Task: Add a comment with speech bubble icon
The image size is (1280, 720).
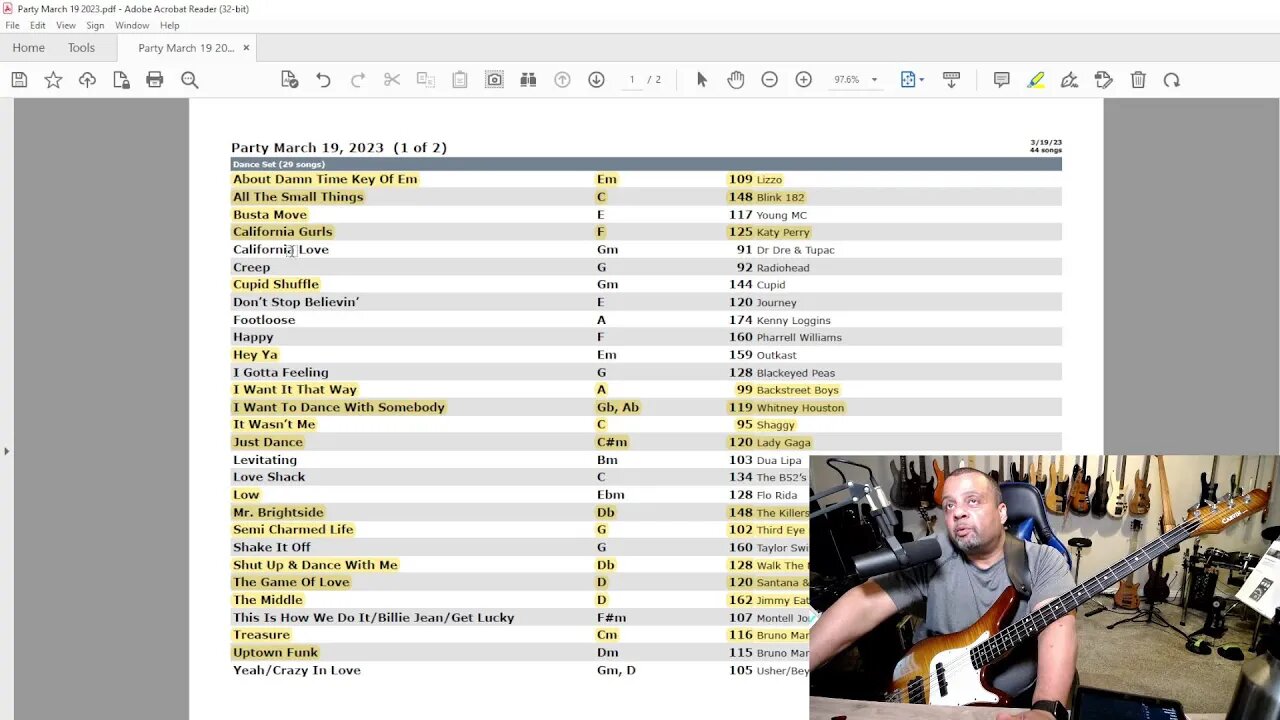Action: pos(1001,80)
